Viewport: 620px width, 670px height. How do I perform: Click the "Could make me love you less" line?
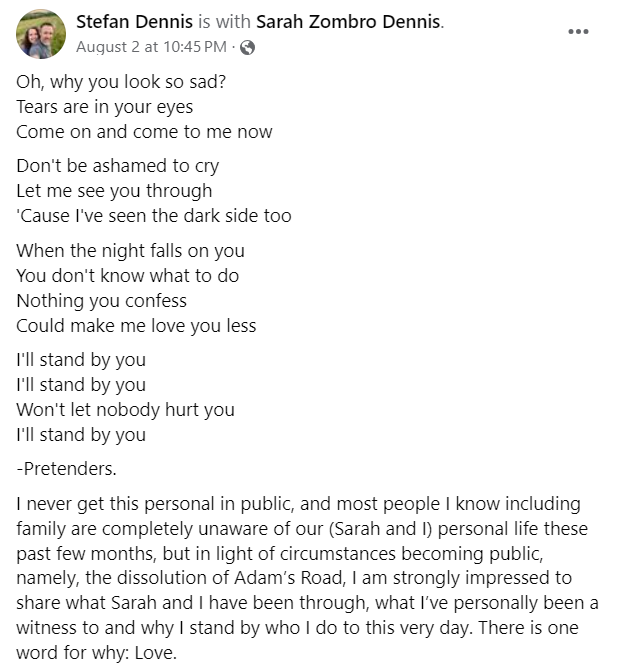[136, 326]
